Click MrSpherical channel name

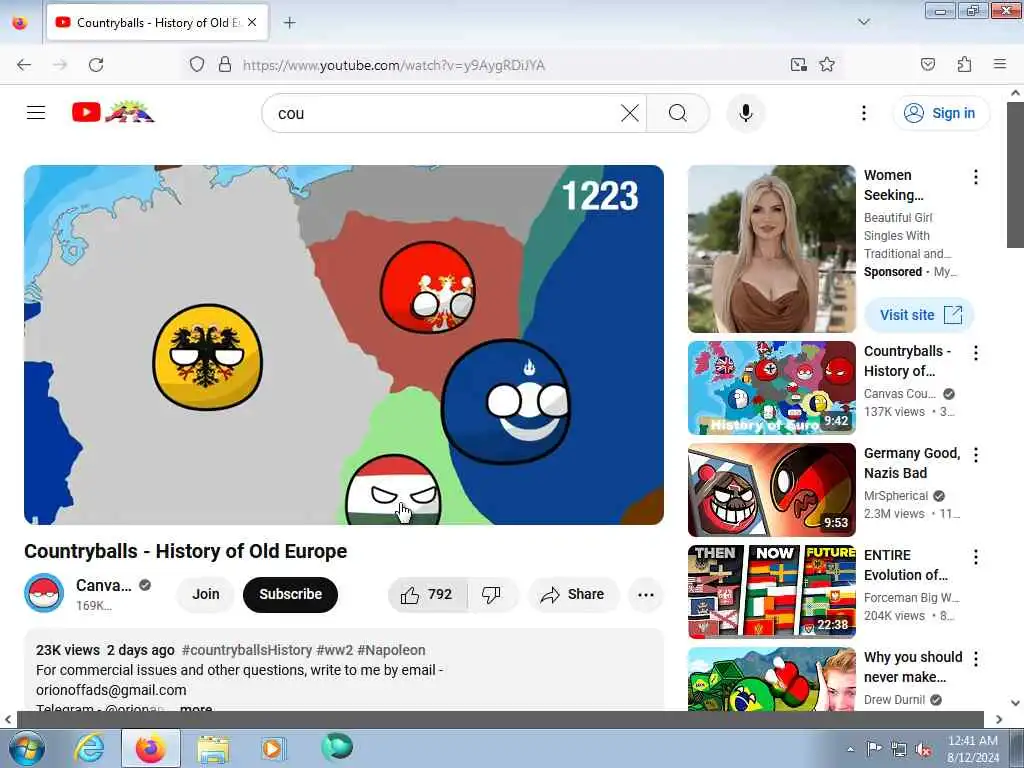pyautogui.click(x=895, y=496)
